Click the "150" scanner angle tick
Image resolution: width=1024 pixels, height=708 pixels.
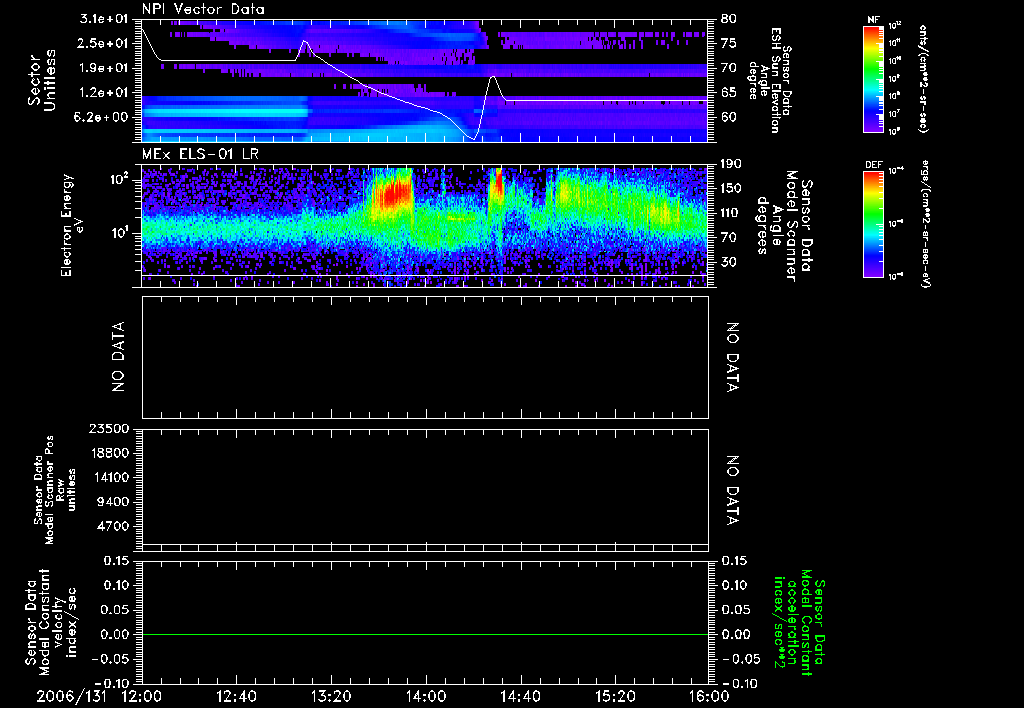pos(731,189)
